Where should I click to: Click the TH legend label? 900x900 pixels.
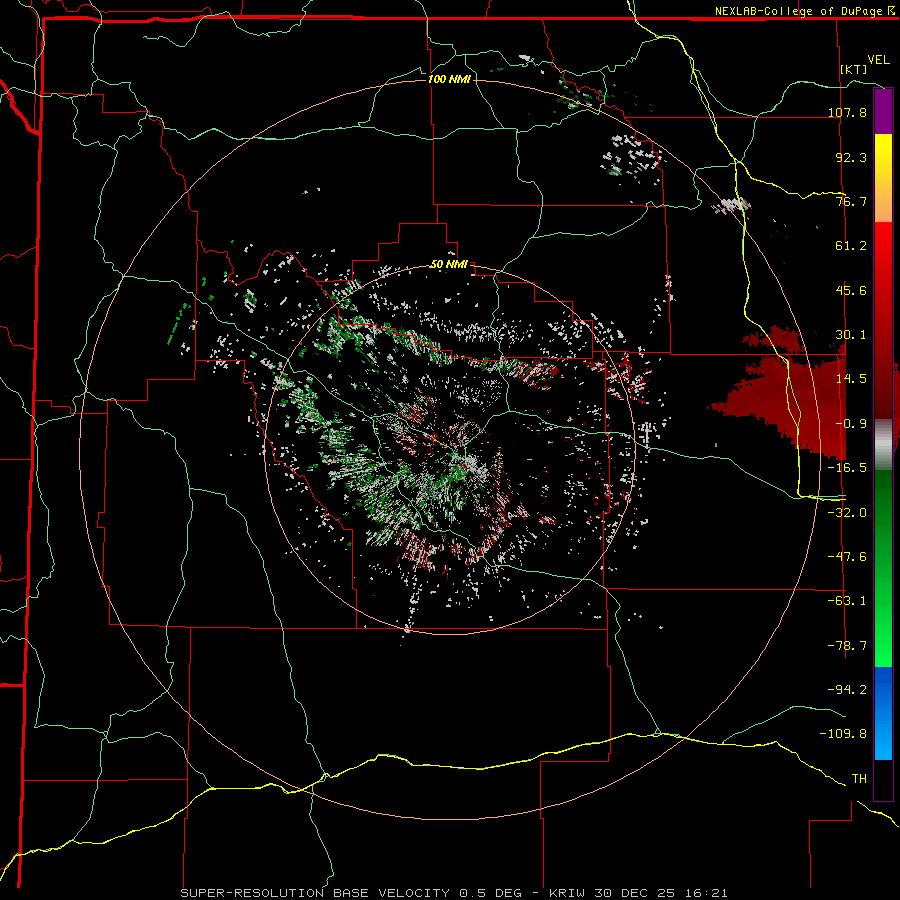859,778
